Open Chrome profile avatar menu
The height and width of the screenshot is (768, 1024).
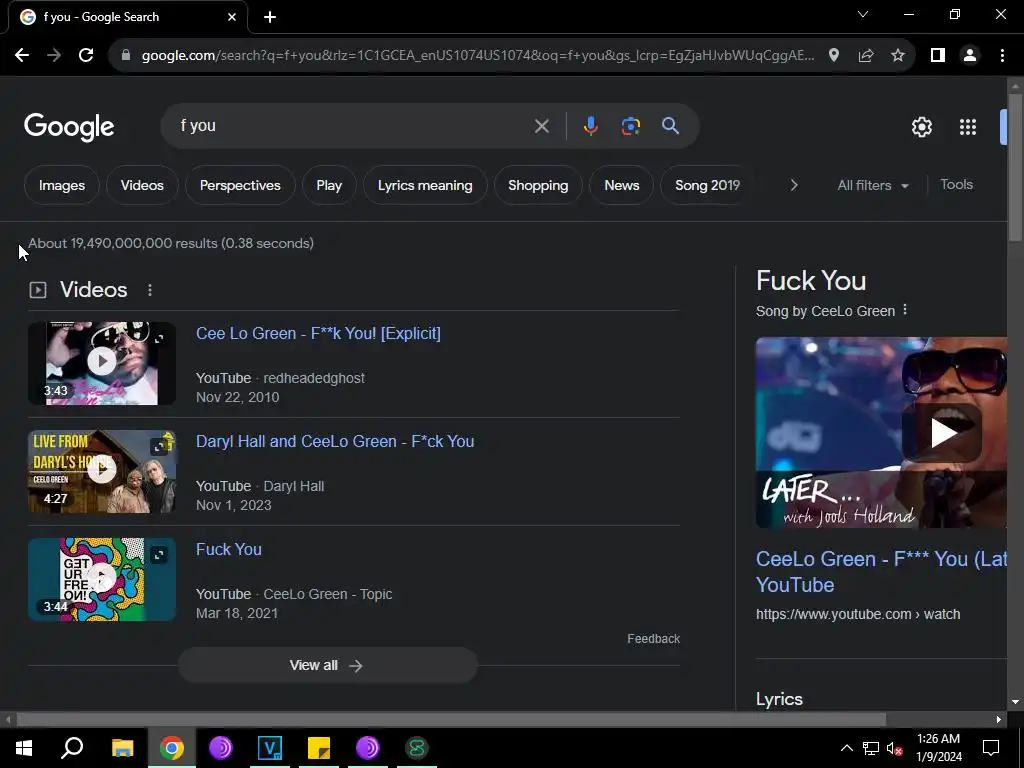[970, 56]
